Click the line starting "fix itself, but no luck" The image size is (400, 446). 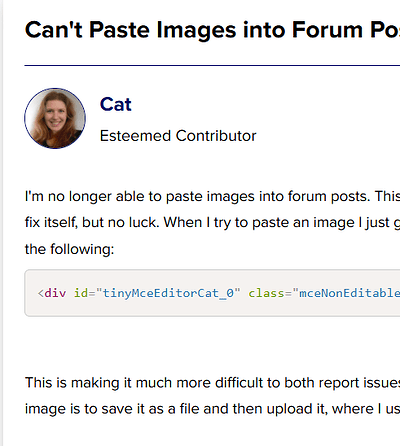coord(212,222)
